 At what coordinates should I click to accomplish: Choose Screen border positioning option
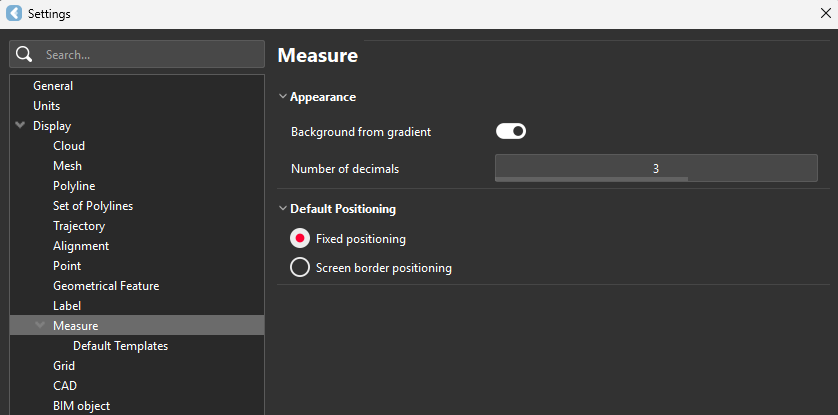[x=299, y=268]
